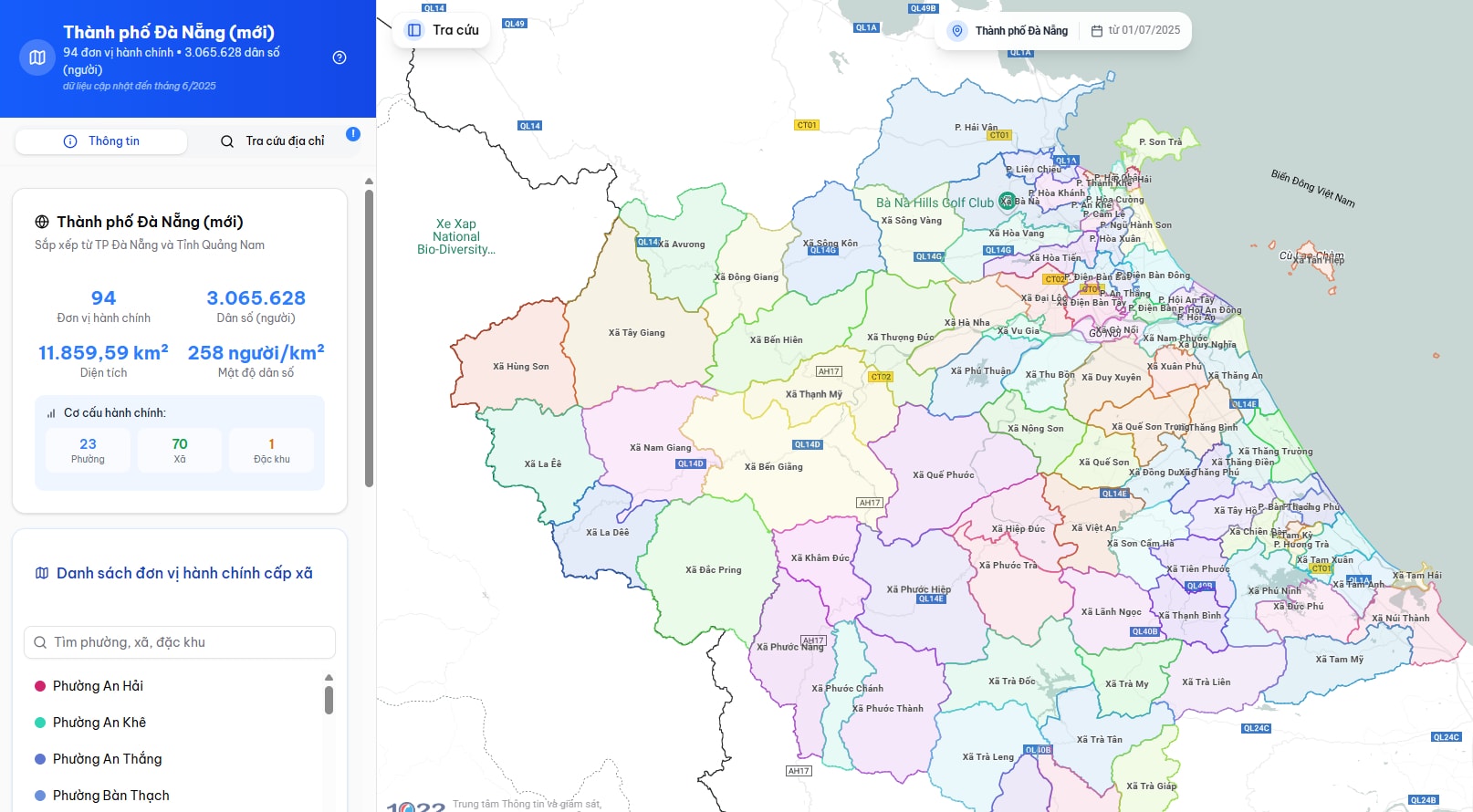Click Xã Núi Thành region label on map

click(x=1401, y=619)
